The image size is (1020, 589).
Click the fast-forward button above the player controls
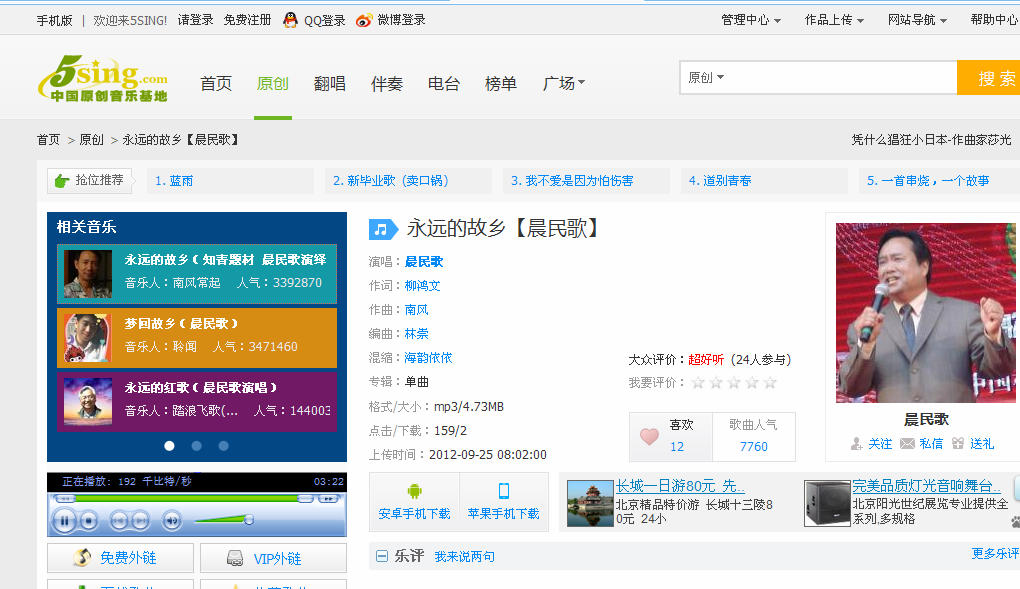328,499
